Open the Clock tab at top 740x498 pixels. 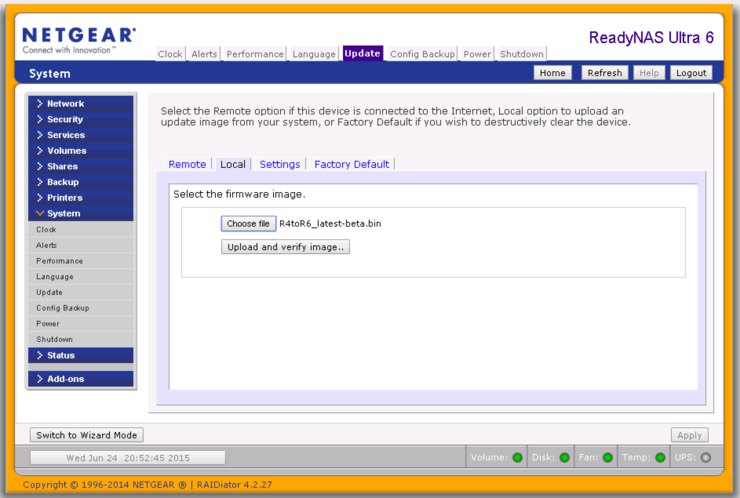170,54
